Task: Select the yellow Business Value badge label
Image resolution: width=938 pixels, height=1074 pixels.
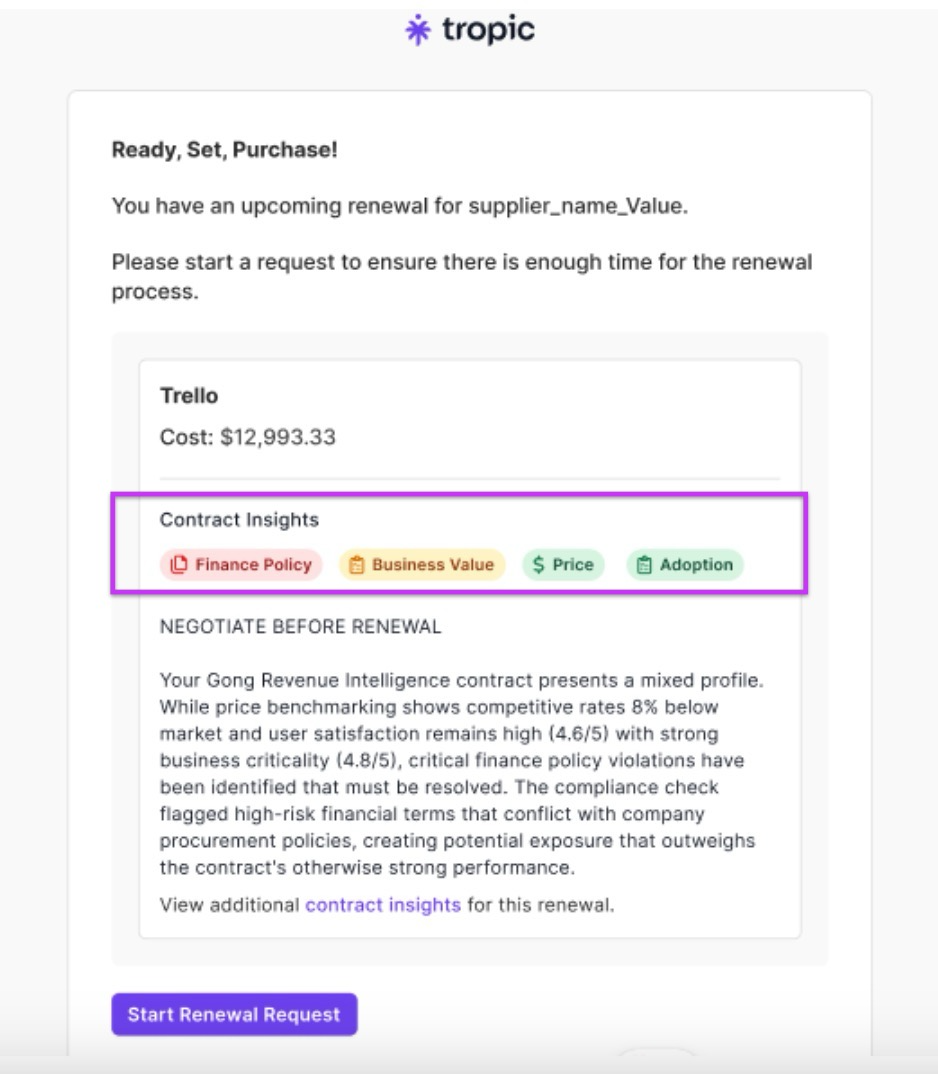Action: point(433,565)
